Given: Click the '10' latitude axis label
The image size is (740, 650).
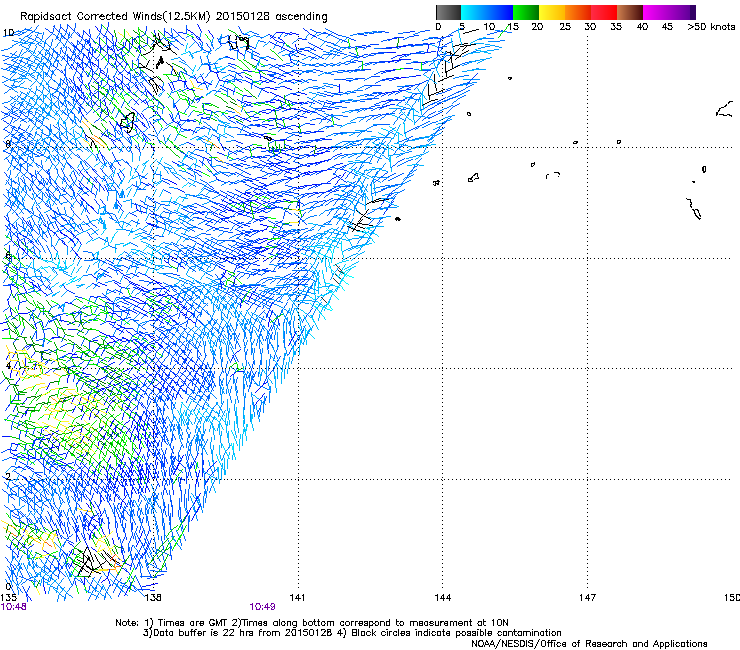Looking at the screenshot, I should [x=8, y=33].
